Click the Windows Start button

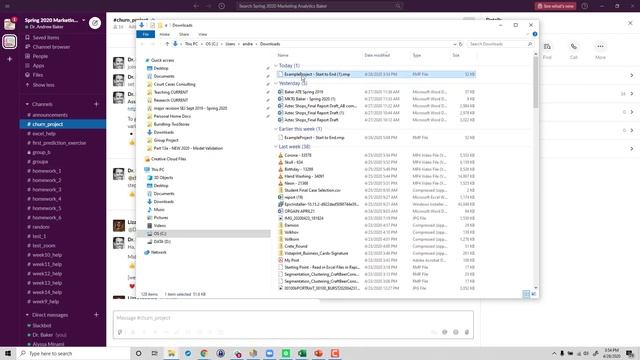click(8, 353)
